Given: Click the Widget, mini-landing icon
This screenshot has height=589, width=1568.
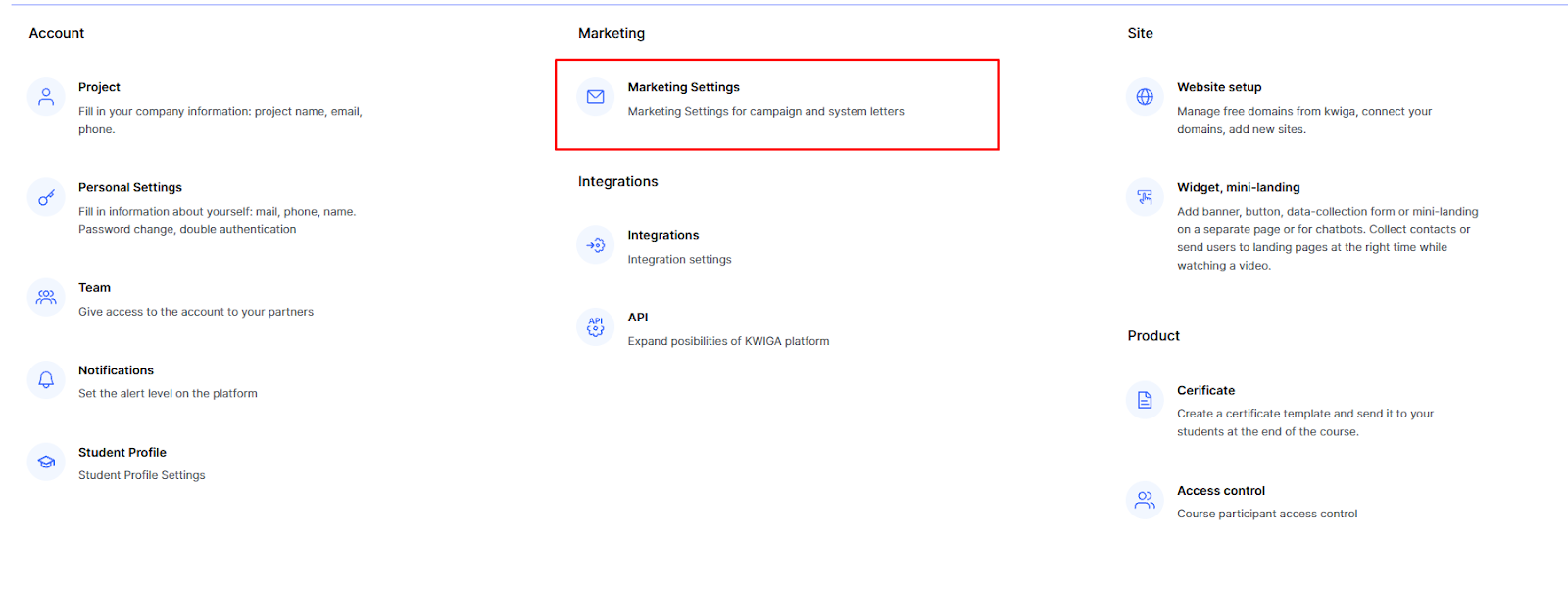Looking at the screenshot, I should pyautogui.click(x=1144, y=197).
